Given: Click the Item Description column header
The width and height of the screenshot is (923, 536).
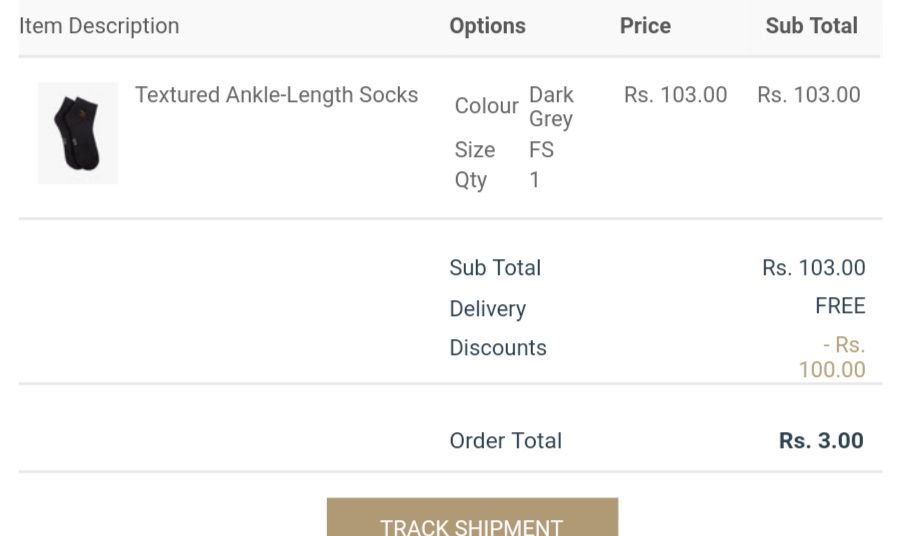Looking at the screenshot, I should click(x=99, y=26).
